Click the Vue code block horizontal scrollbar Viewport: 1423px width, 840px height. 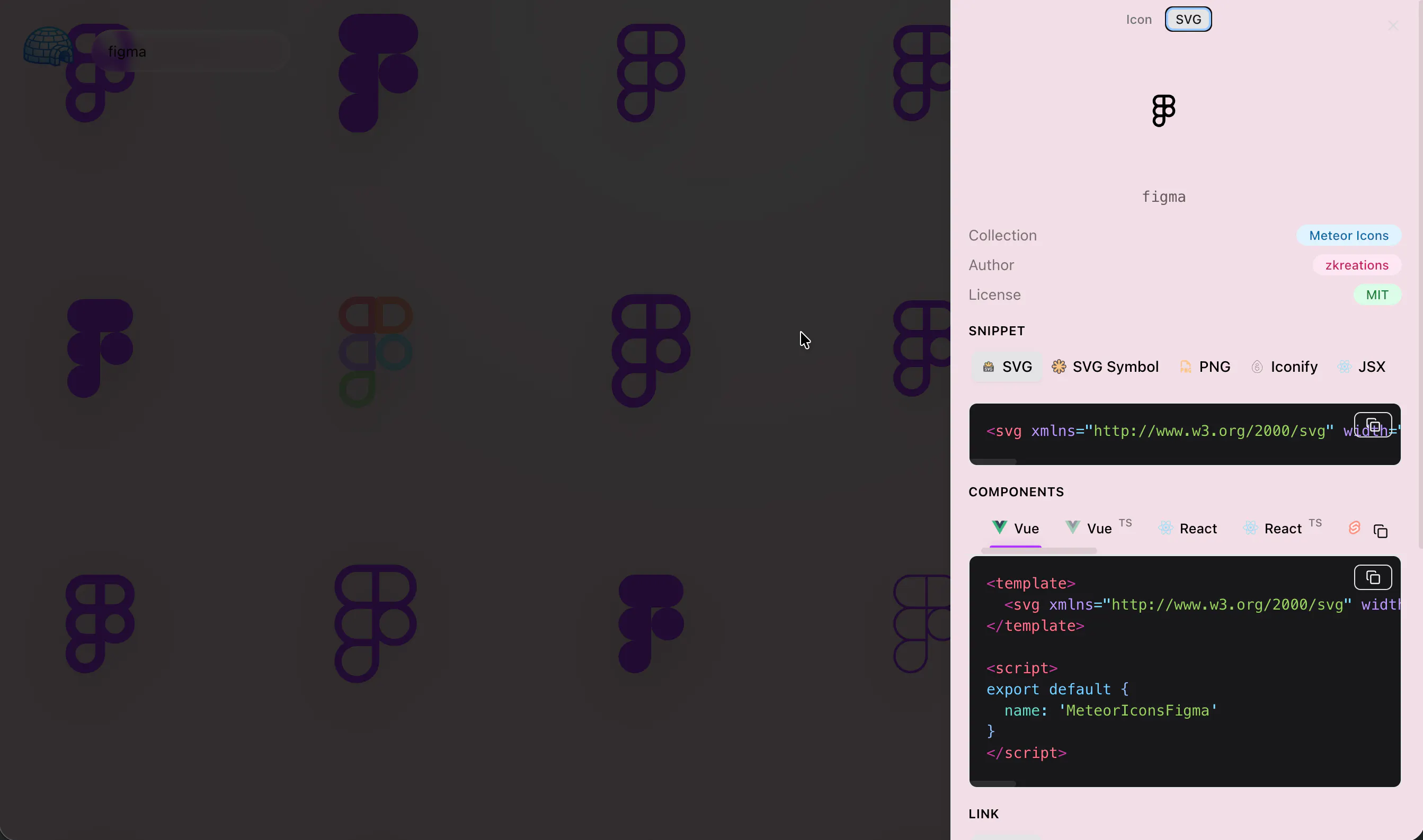[x=993, y=784]
